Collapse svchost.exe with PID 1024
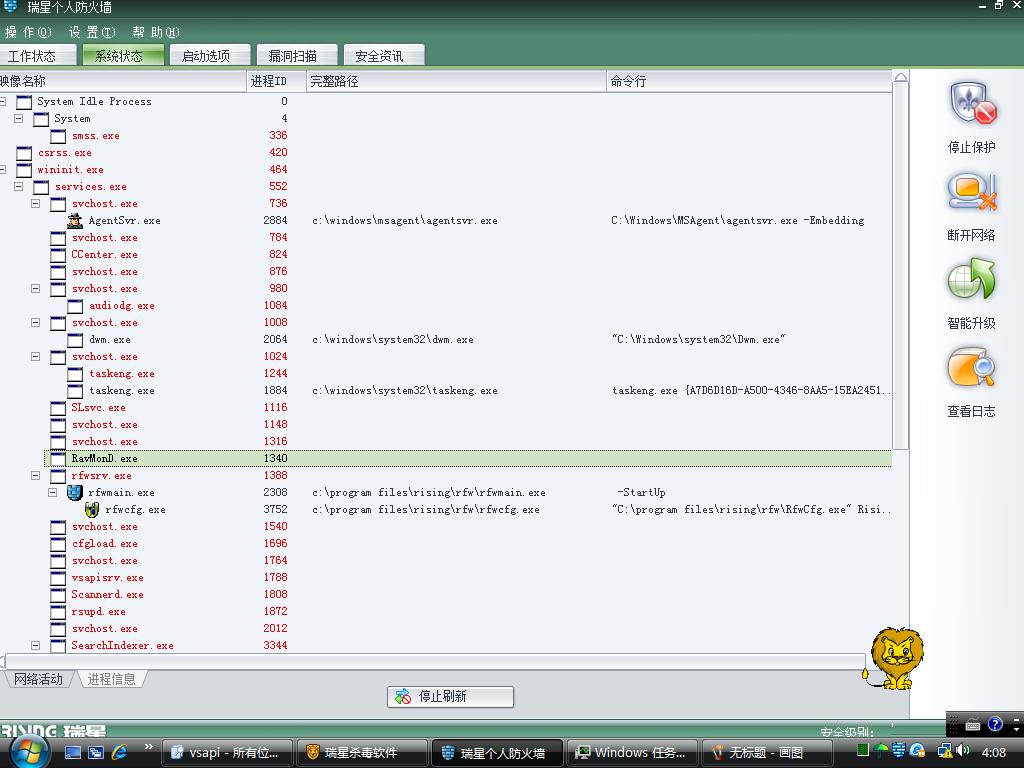This screenshot has width=1024, height=768. pyautogui.click(x=35, y=356)
